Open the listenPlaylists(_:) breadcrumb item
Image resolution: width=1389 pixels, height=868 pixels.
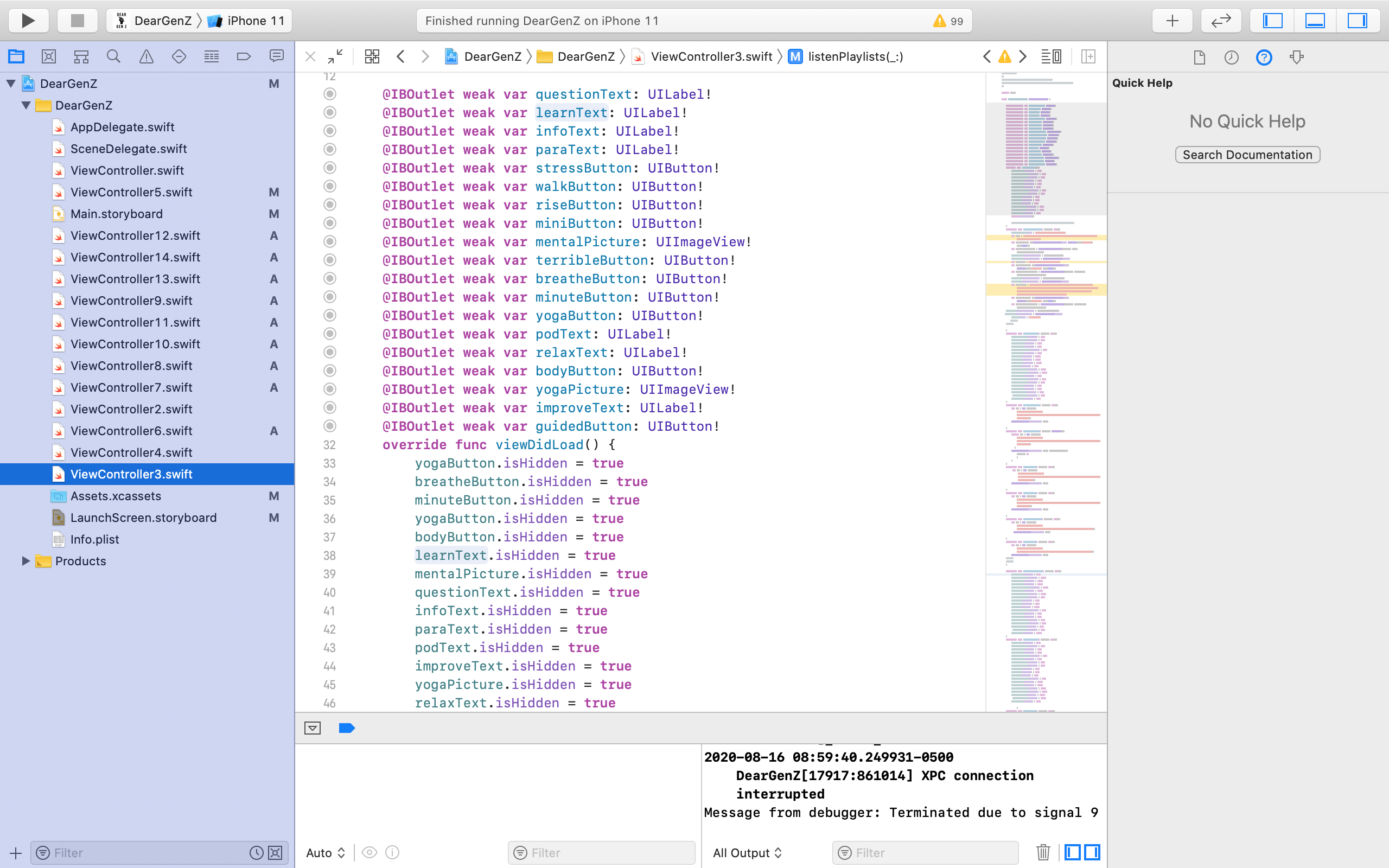pos(855,56)
